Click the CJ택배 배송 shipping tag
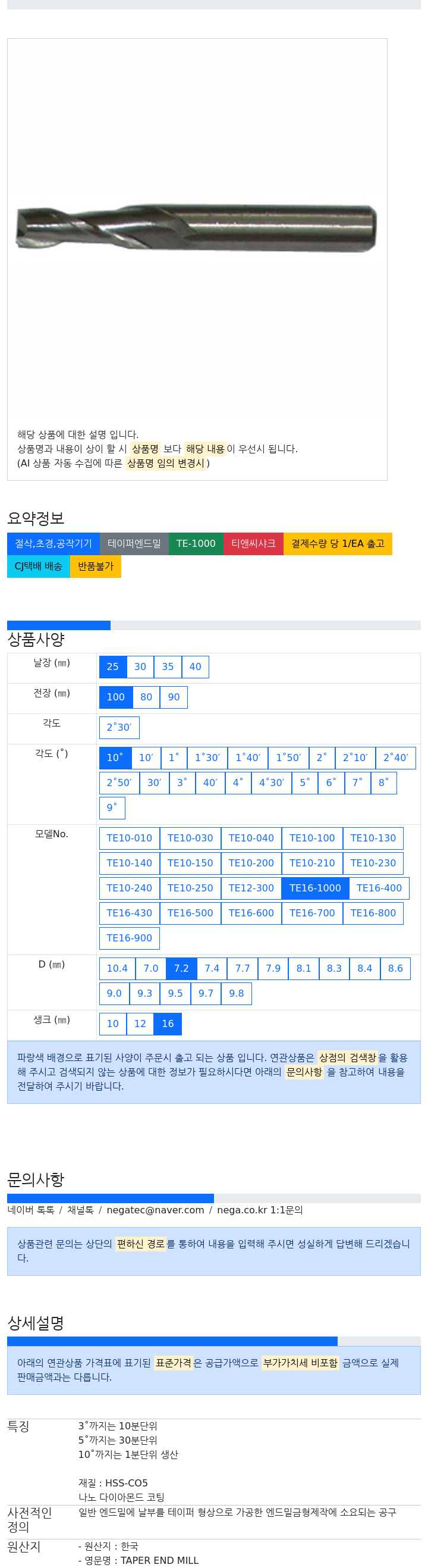Image resolution: width=428 pixels, height=1568 pixels. [x=38, y=566]
